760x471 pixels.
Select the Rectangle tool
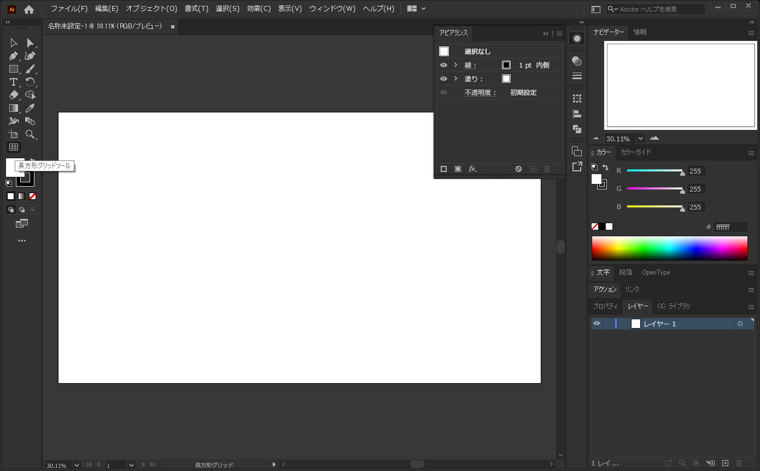coord(13,69)
